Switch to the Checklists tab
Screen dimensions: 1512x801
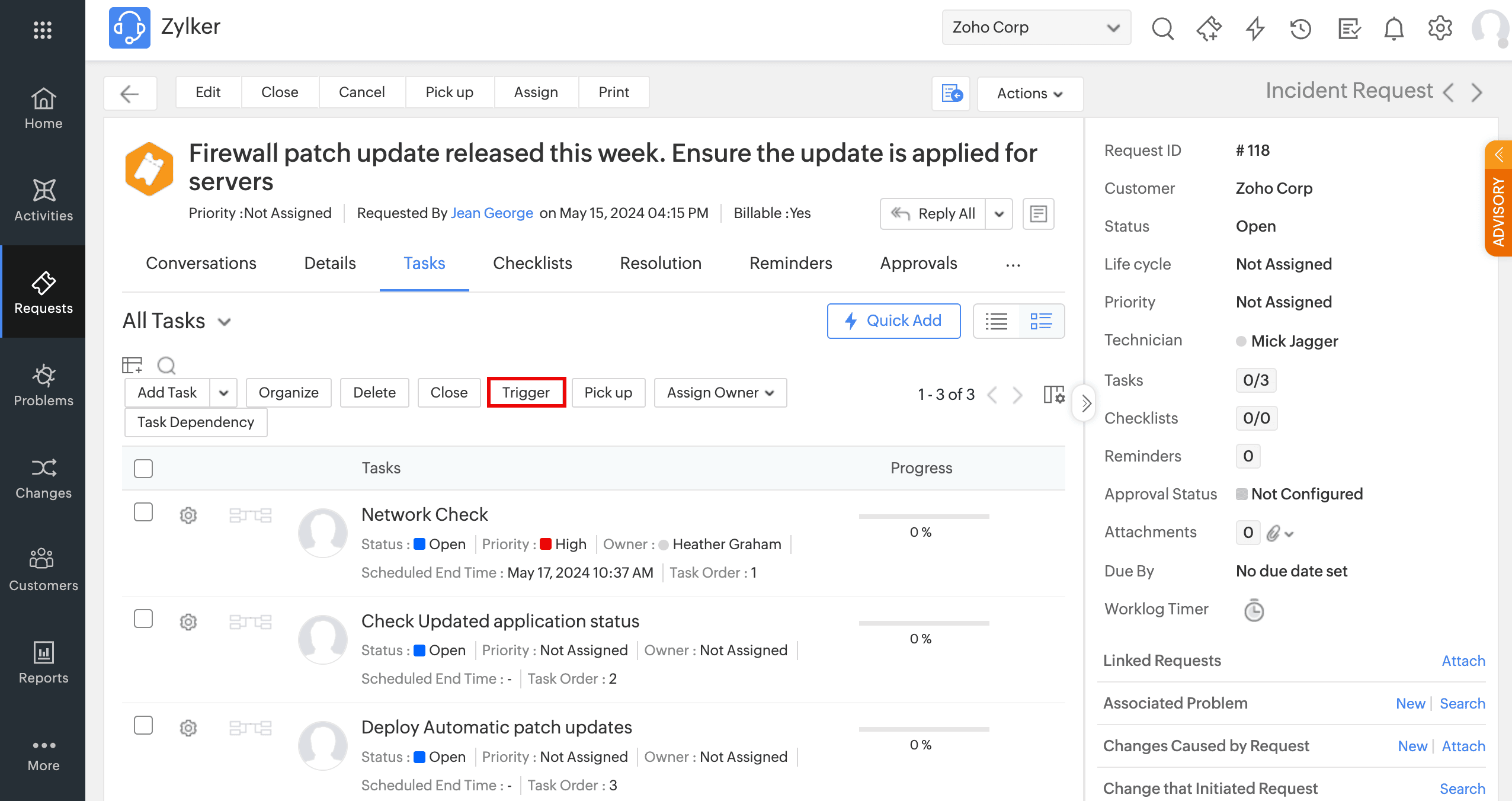(532, 263)
